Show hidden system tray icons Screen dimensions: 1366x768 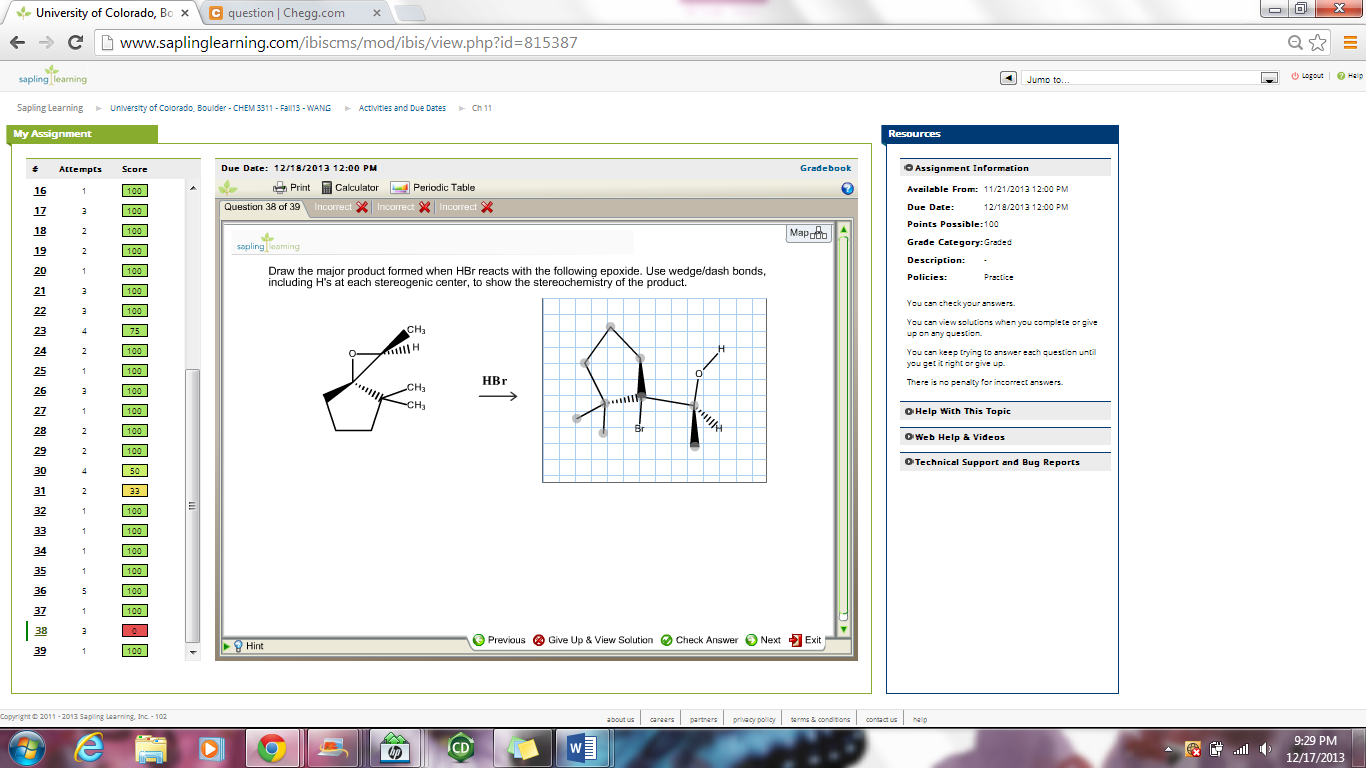pyautogui.click(x=1169, y=749)
